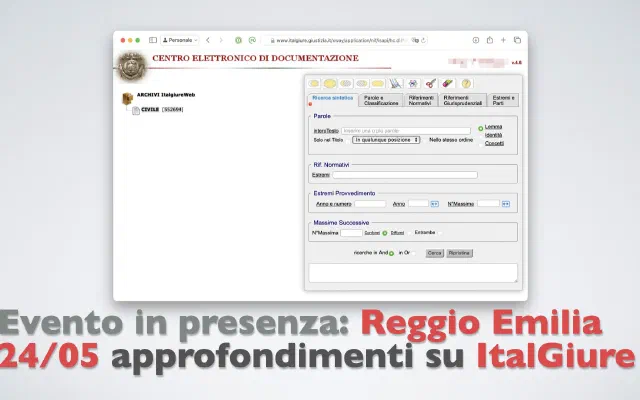The width and height of the screenshot is (640, 400).
Task: Click the Ripristina button
Action: click(x=459, y=253)
